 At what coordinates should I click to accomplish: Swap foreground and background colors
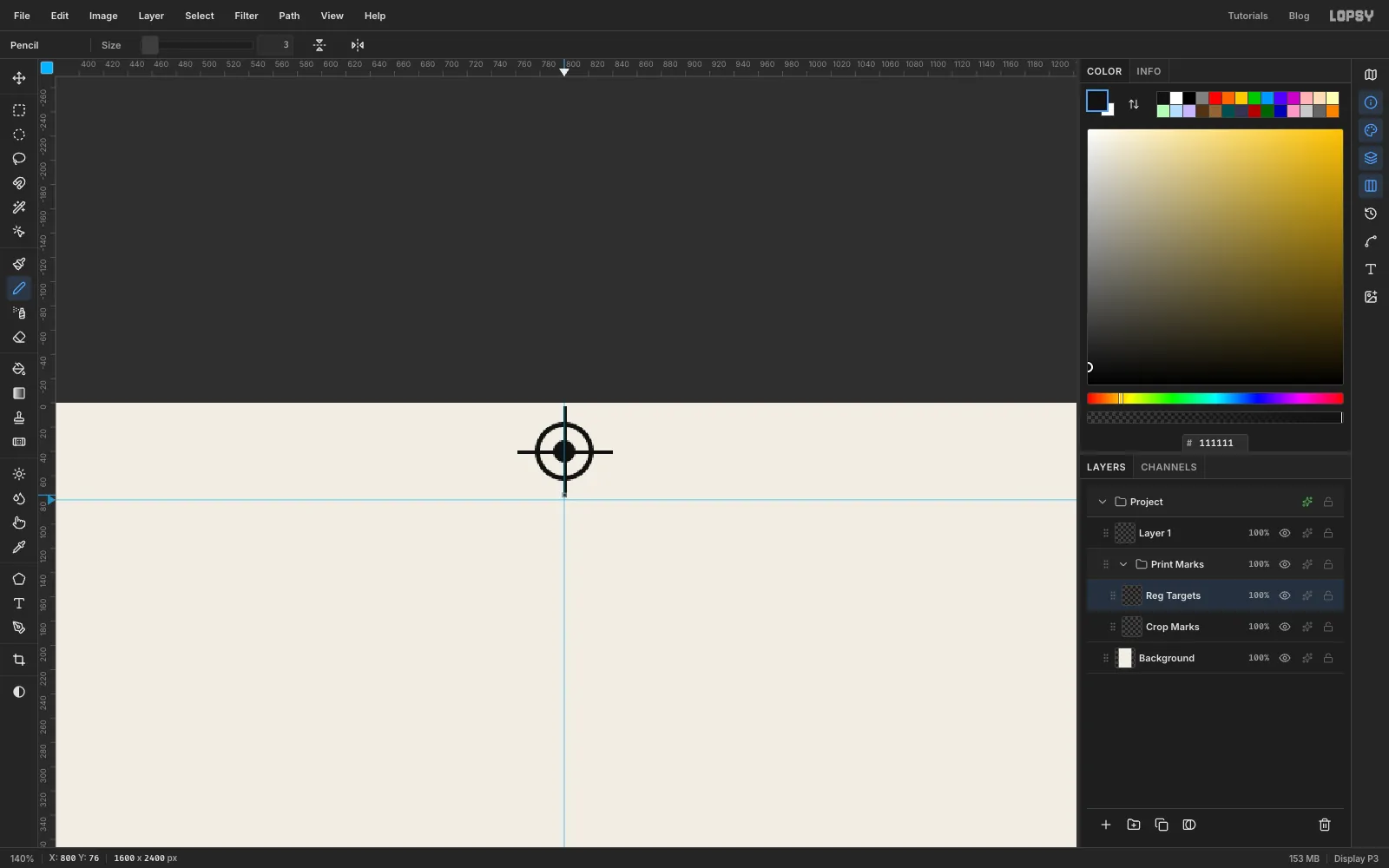(x=1134, y=104)
